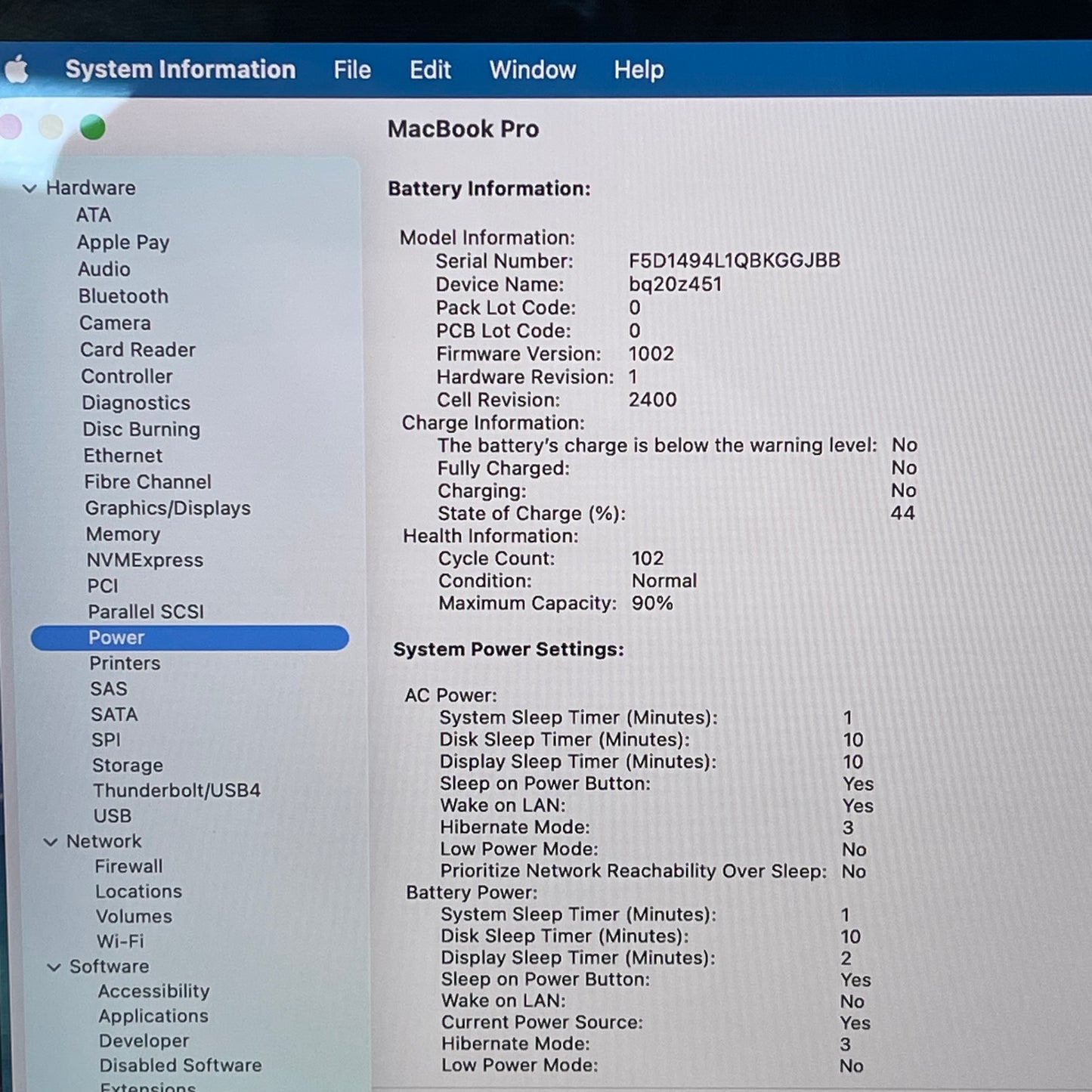Click Prioritize Network Reachability Over Sleep label
Image resolution: width=1092 pixels, height=1092 pixels.
point(633,871)
